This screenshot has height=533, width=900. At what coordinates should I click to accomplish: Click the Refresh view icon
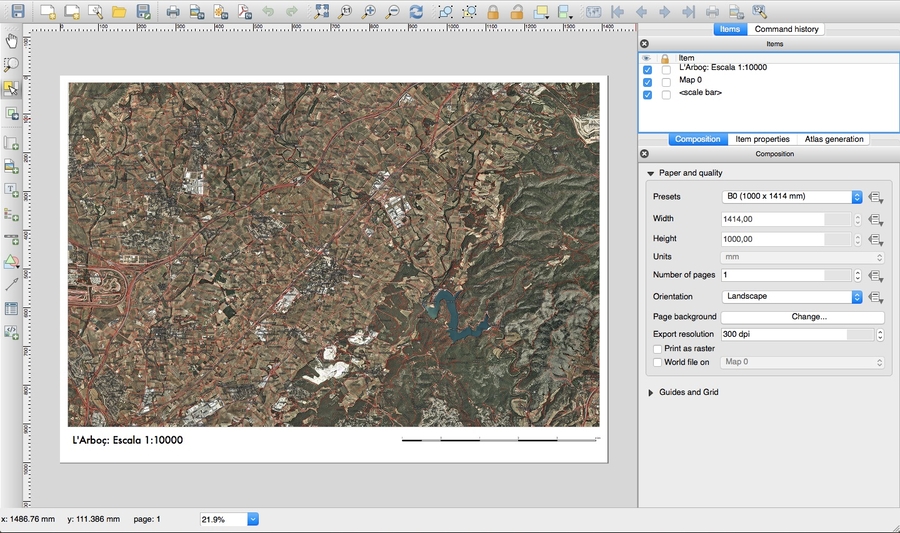tap(416, 12)
